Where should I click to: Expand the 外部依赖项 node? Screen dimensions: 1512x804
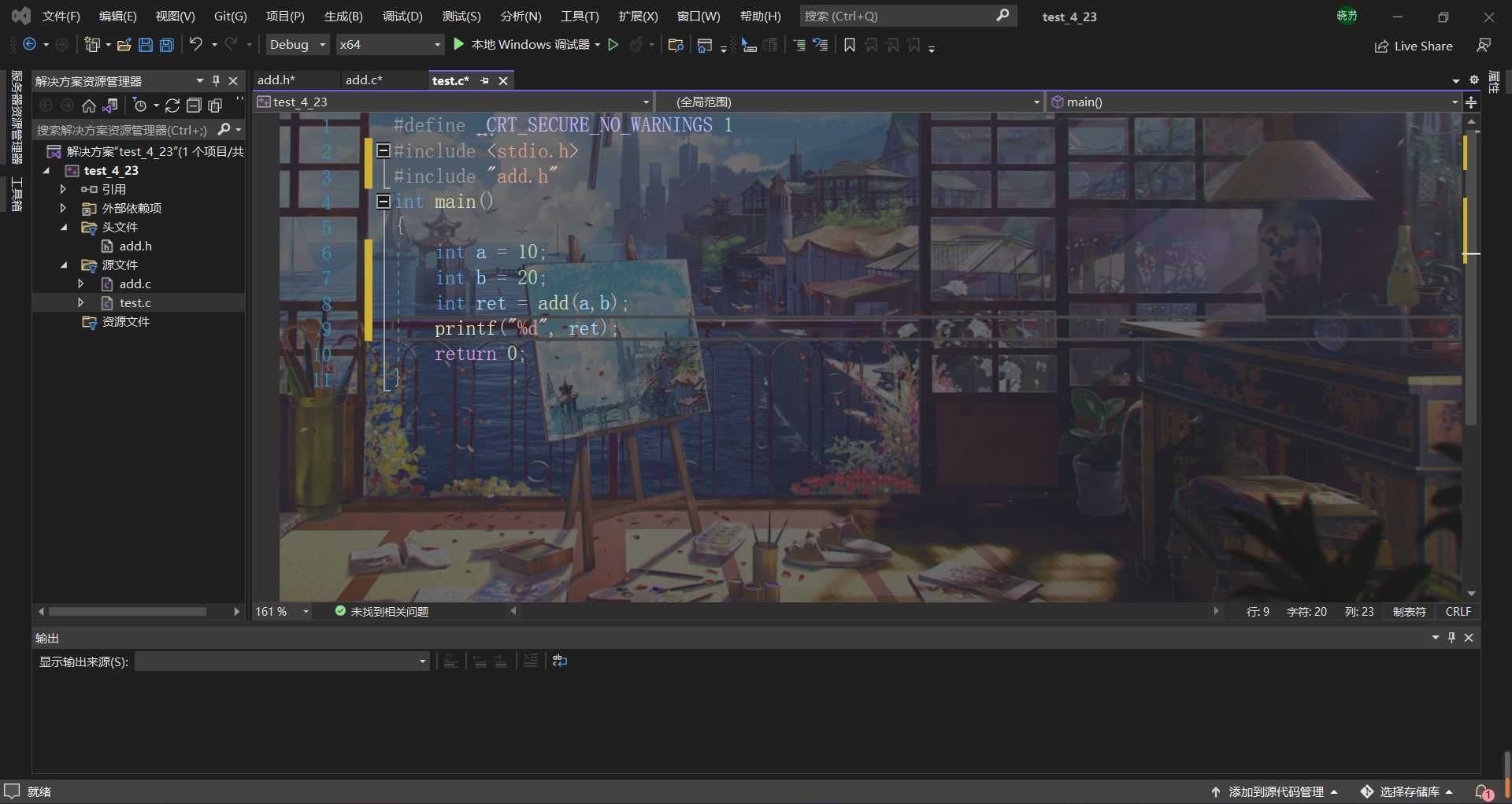click(63, 208)
